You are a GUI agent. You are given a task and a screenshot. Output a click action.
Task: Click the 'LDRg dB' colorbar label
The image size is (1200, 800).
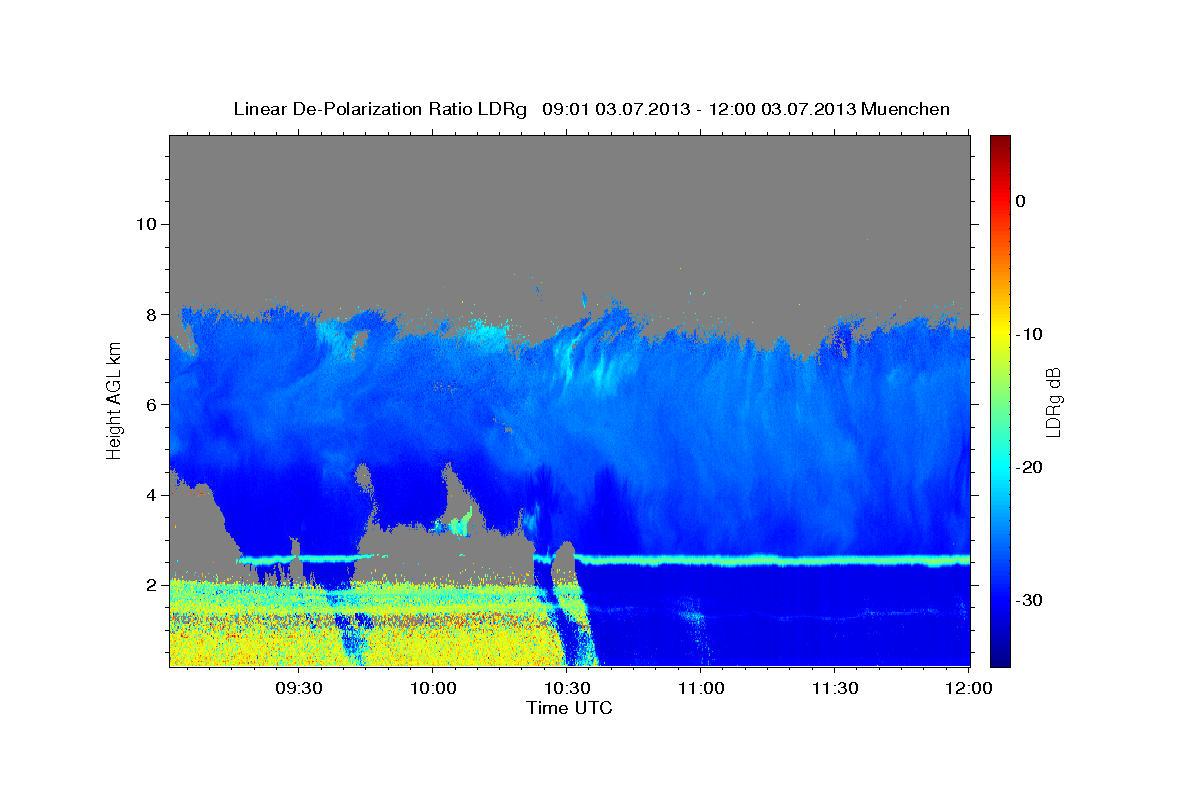tap(1052, 401)
